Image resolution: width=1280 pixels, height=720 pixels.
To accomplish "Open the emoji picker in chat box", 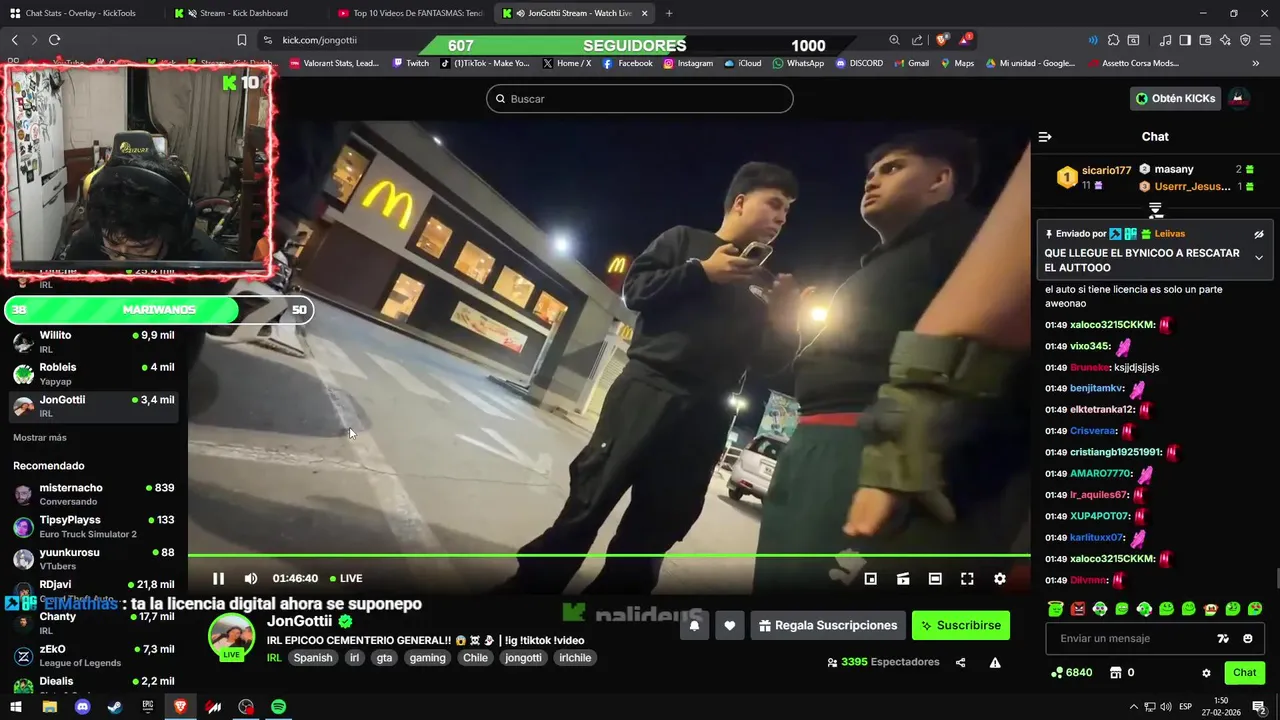I will pos(1248,638).
